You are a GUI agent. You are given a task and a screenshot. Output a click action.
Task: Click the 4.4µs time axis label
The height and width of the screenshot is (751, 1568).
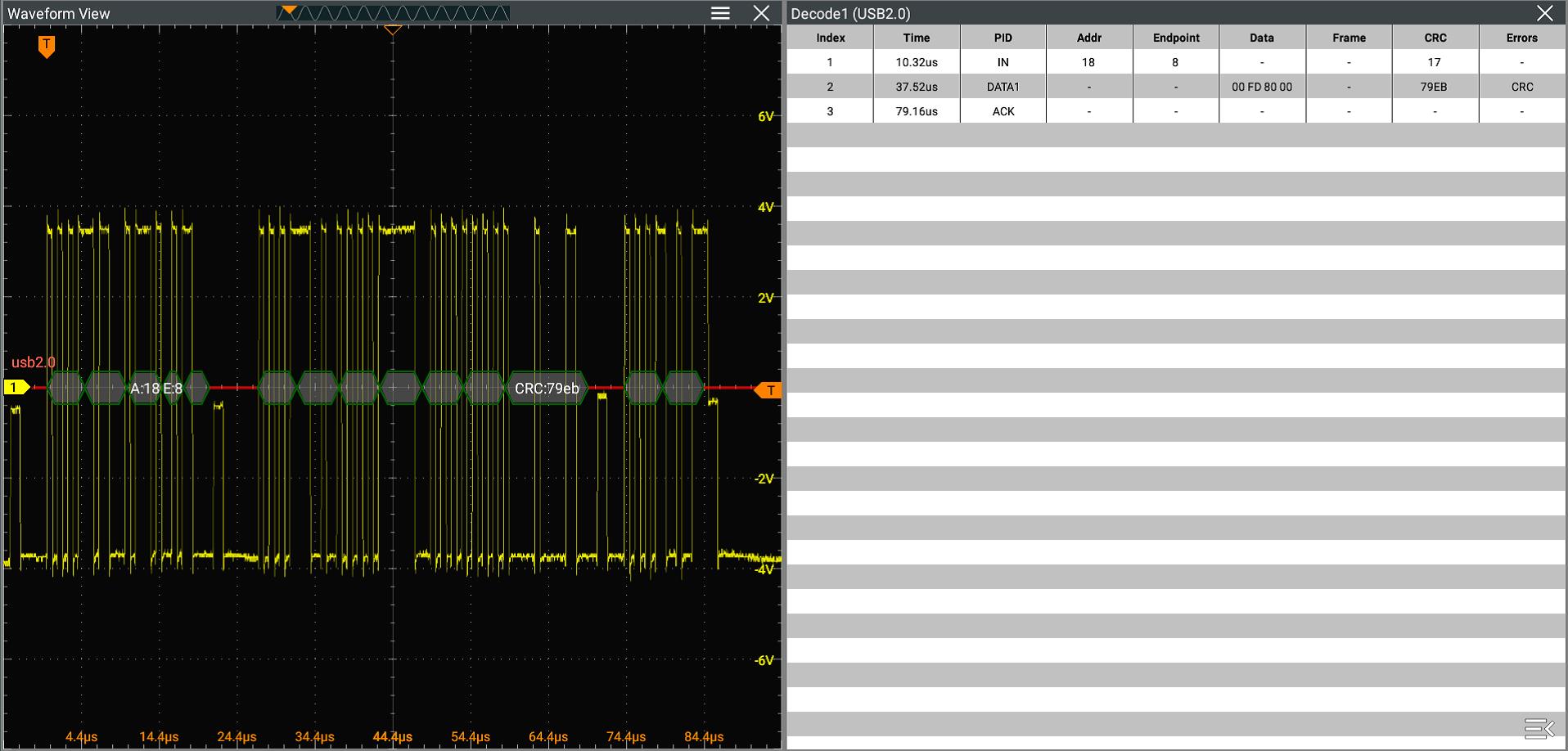[81, 737]
